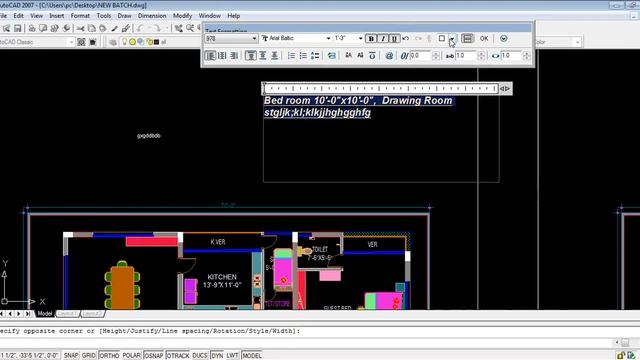Image resolution: width=640 pixels, height=360 pixels.
Task: Toggle GRID display in status bar
Action: point(89,356)
